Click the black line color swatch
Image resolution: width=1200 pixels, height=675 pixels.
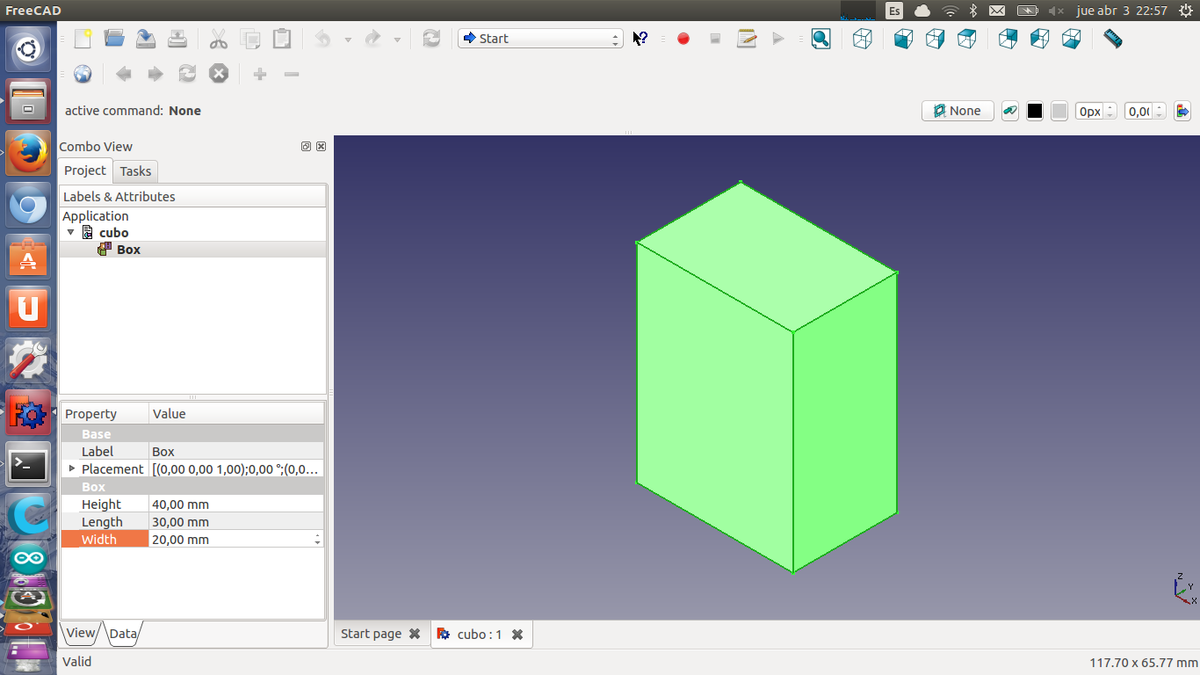coord(1035,111)
